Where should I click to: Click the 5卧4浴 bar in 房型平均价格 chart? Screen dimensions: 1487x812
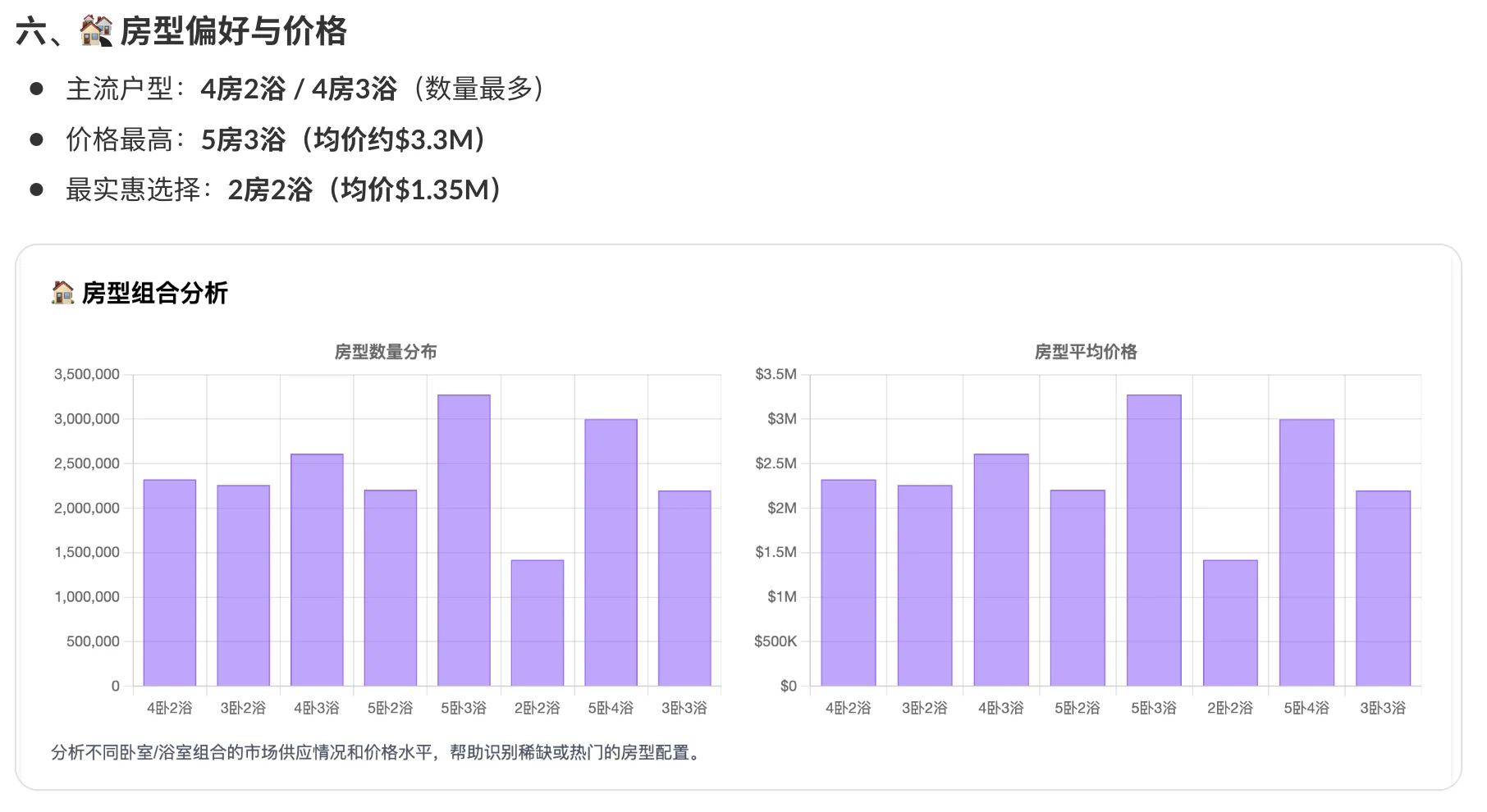tap(1306, 553)
